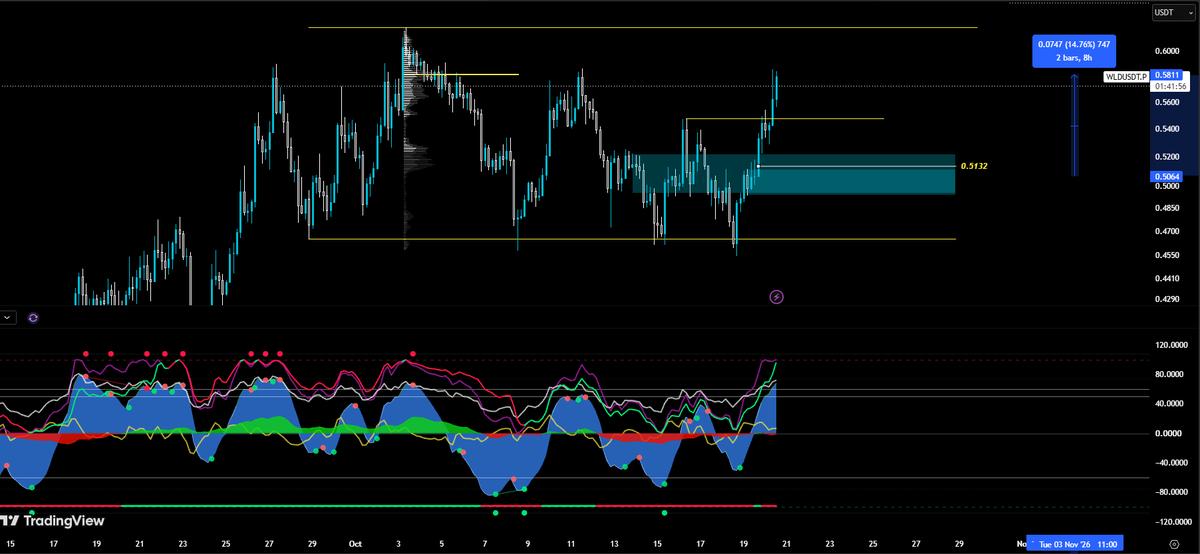
Task: Click the 0.4290 price axis value
Action: (x=1168, y=300)
